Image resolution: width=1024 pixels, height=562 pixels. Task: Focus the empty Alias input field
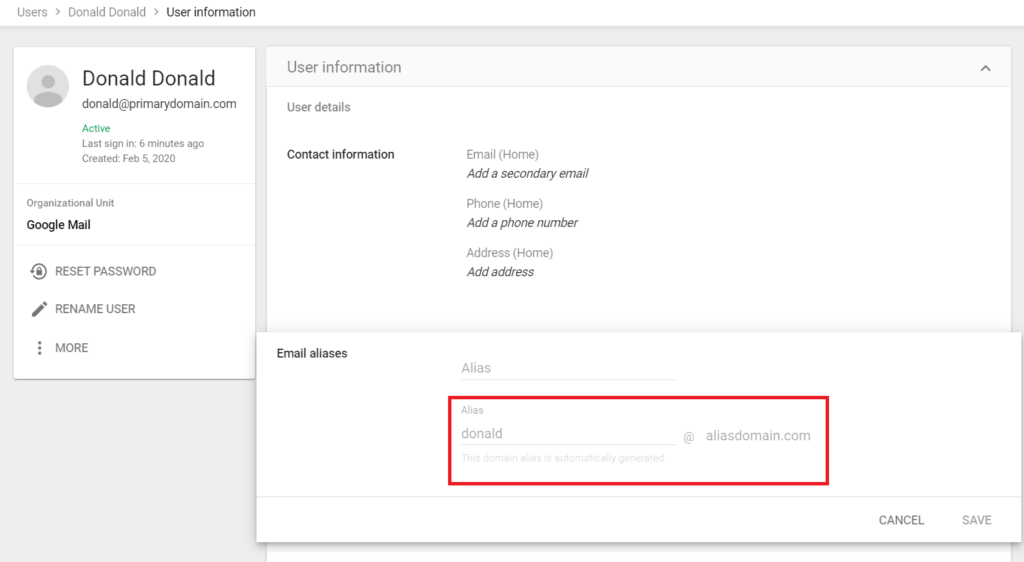[569, 368]
